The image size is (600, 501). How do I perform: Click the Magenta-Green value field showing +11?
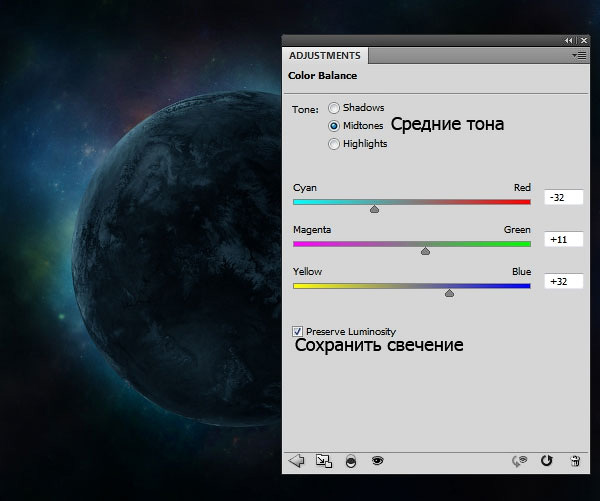(x=563, y=240)
